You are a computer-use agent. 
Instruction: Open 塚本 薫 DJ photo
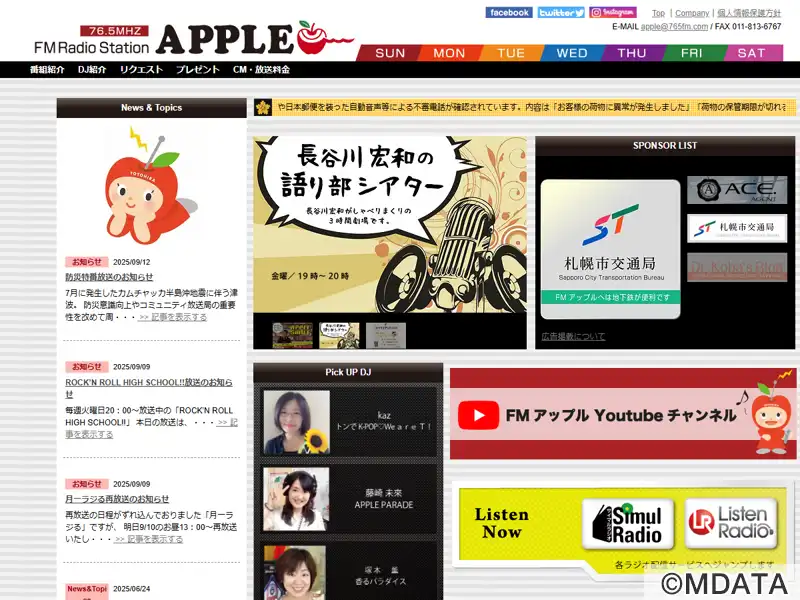tap(295, 572)
